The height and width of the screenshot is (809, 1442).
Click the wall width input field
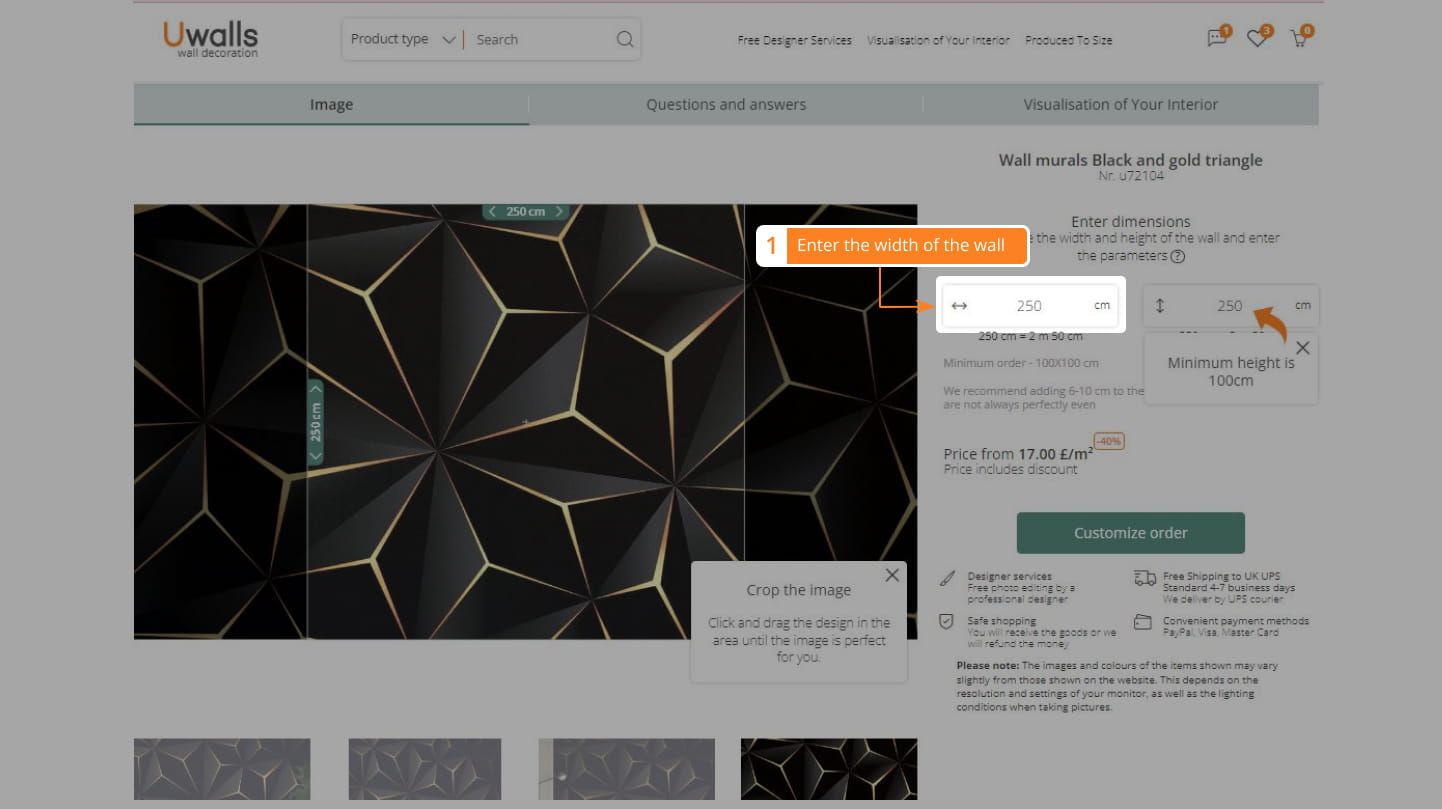pos(1029,306)
